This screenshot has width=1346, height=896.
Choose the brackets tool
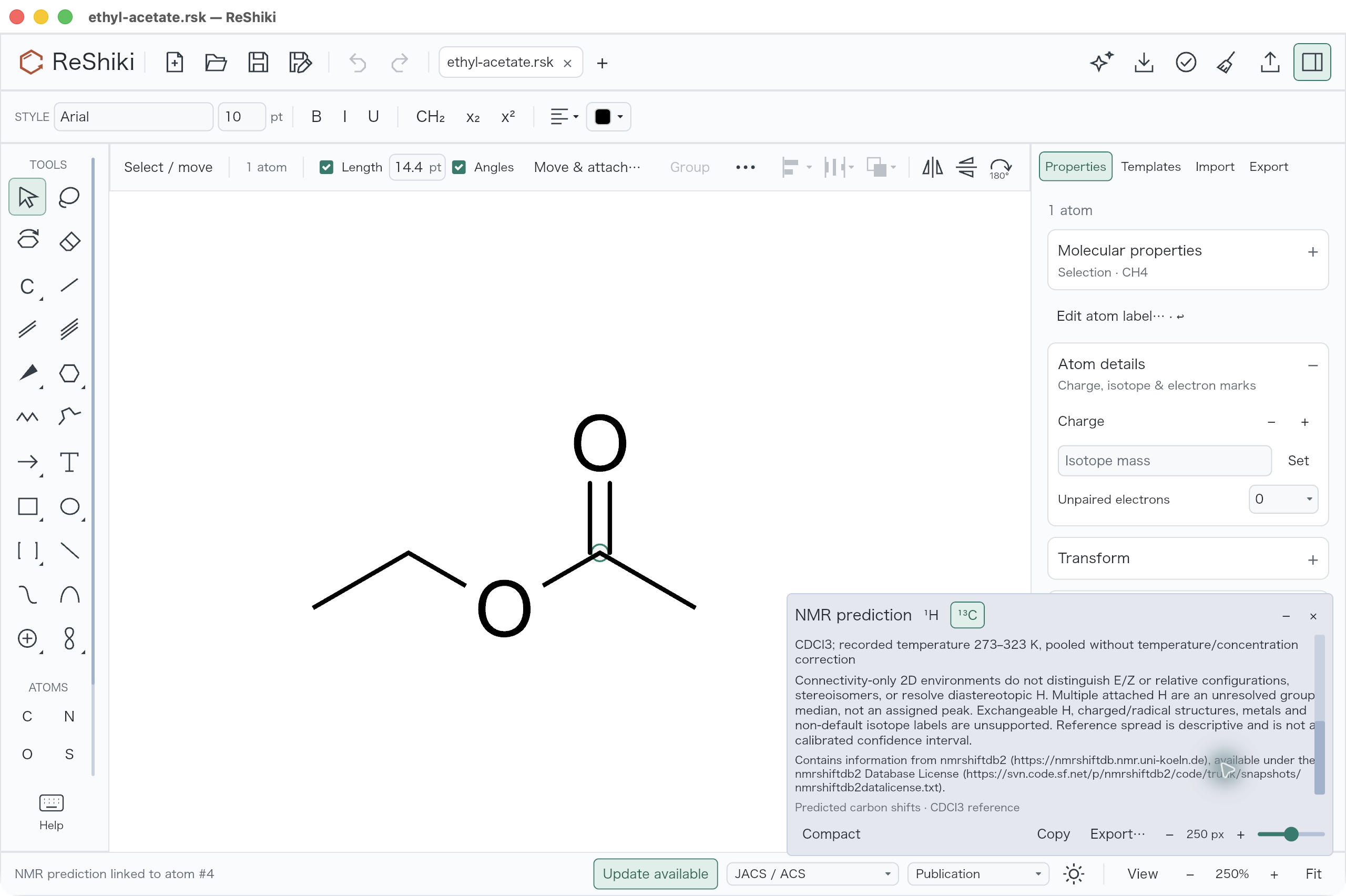tap(27, 551)
